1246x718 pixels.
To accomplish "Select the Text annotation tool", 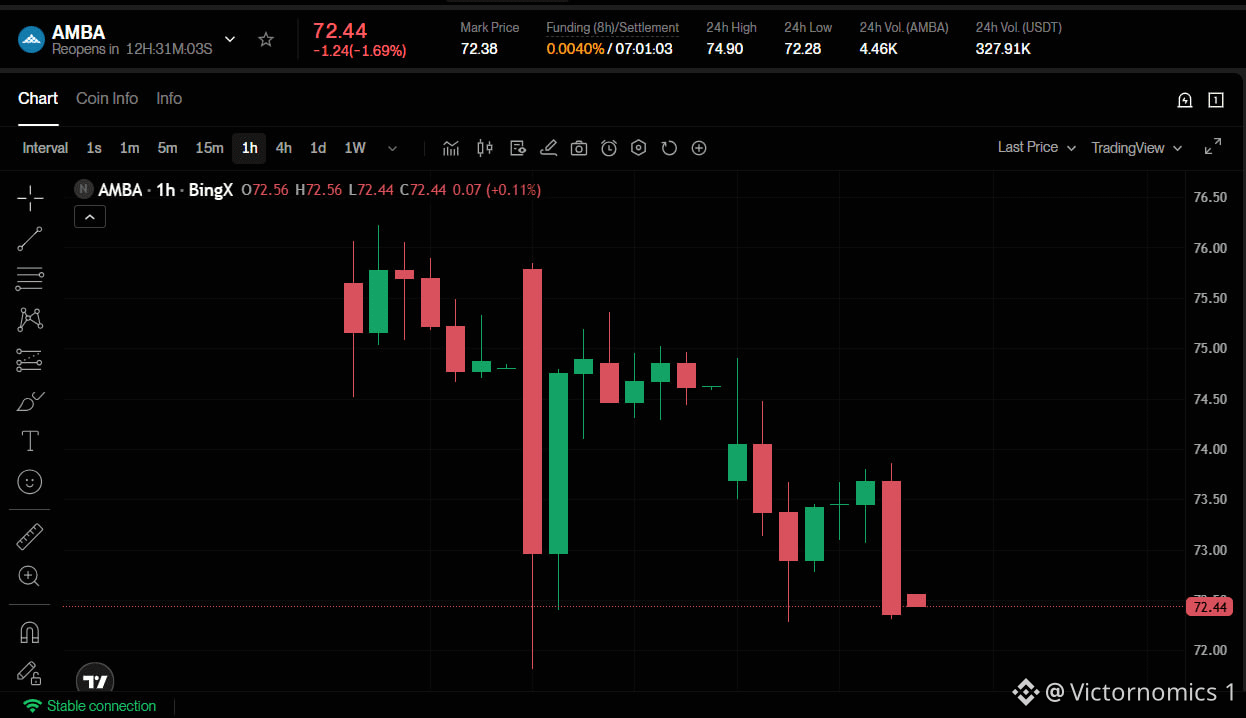I will 30,441.
